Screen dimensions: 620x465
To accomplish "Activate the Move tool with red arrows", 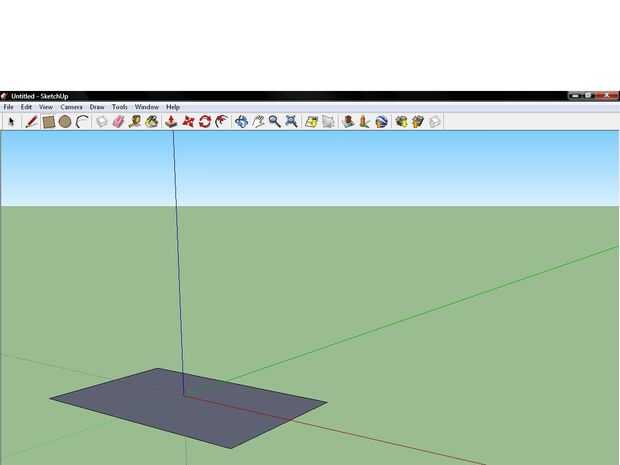I will pos(188,121).
